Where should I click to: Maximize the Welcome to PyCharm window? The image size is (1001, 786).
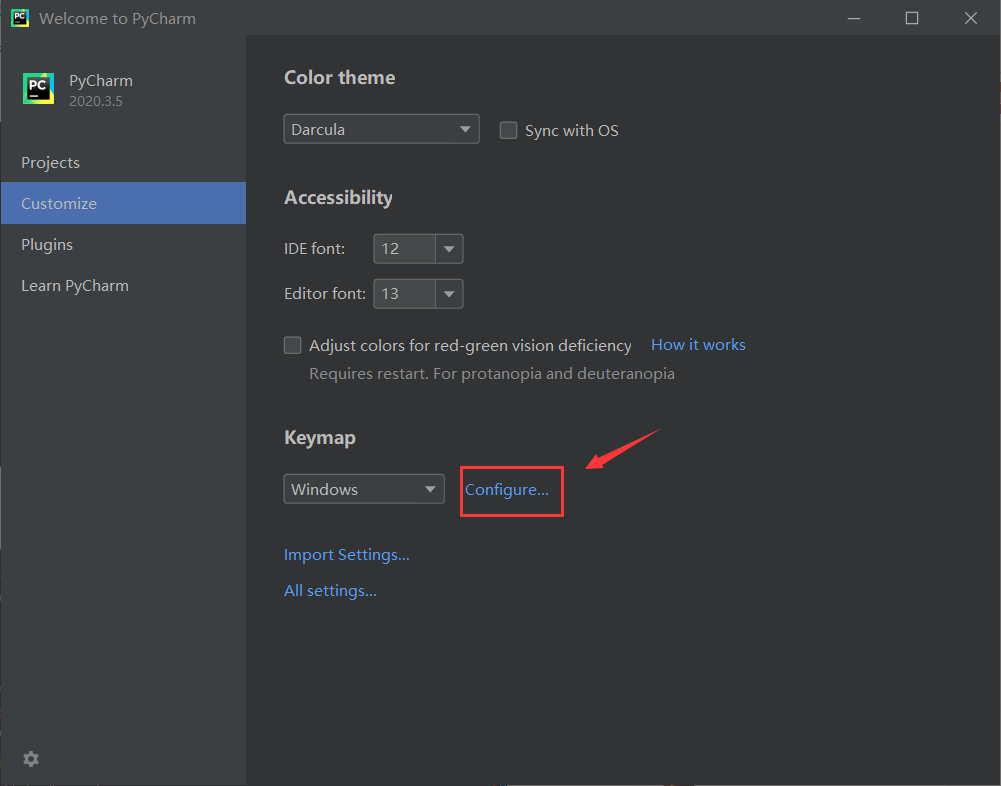(912, 18)
